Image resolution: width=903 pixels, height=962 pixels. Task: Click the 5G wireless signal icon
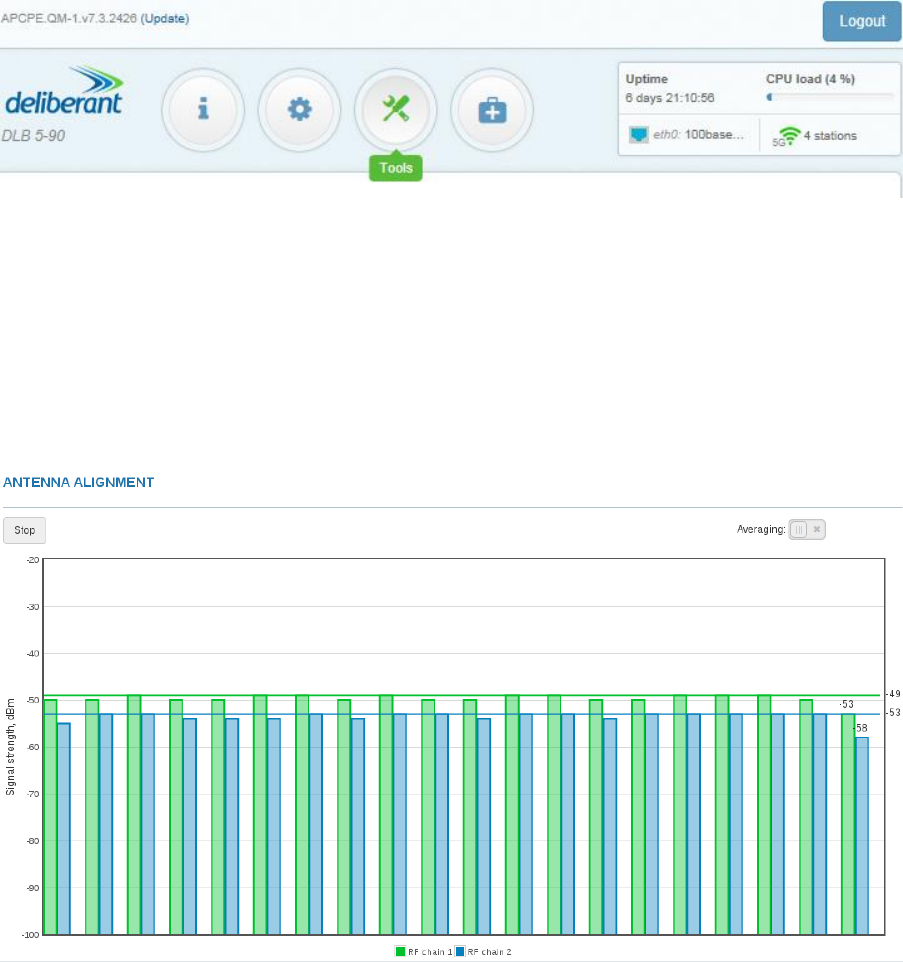[789, 136]
